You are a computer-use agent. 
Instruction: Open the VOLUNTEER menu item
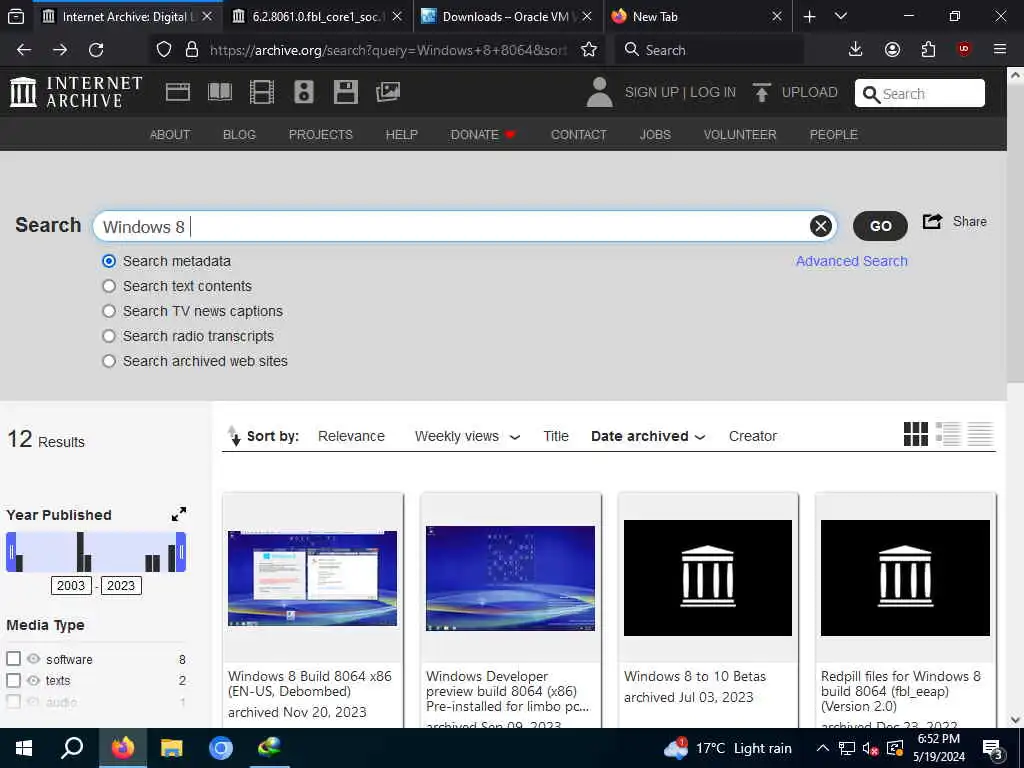coord(740,135)
